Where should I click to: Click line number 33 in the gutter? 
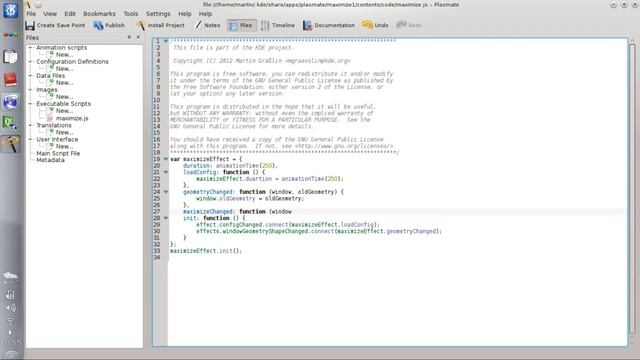pos(157,251)
